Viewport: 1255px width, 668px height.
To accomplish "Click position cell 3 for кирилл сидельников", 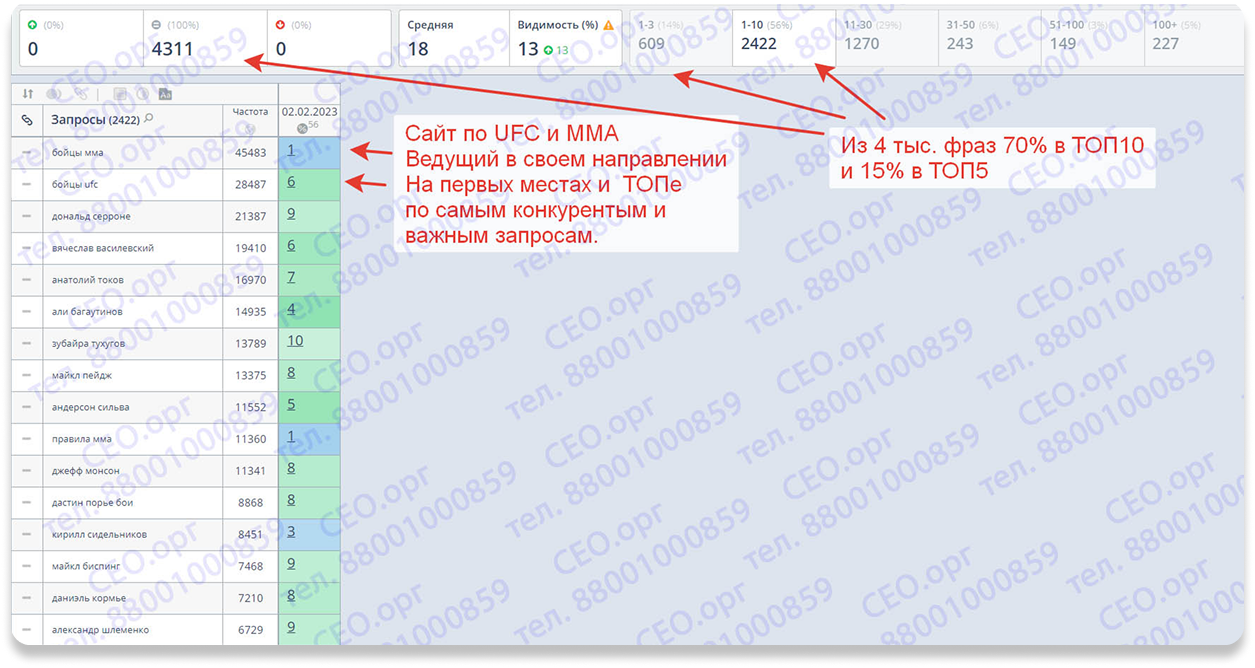I will [x=291, y=532].
